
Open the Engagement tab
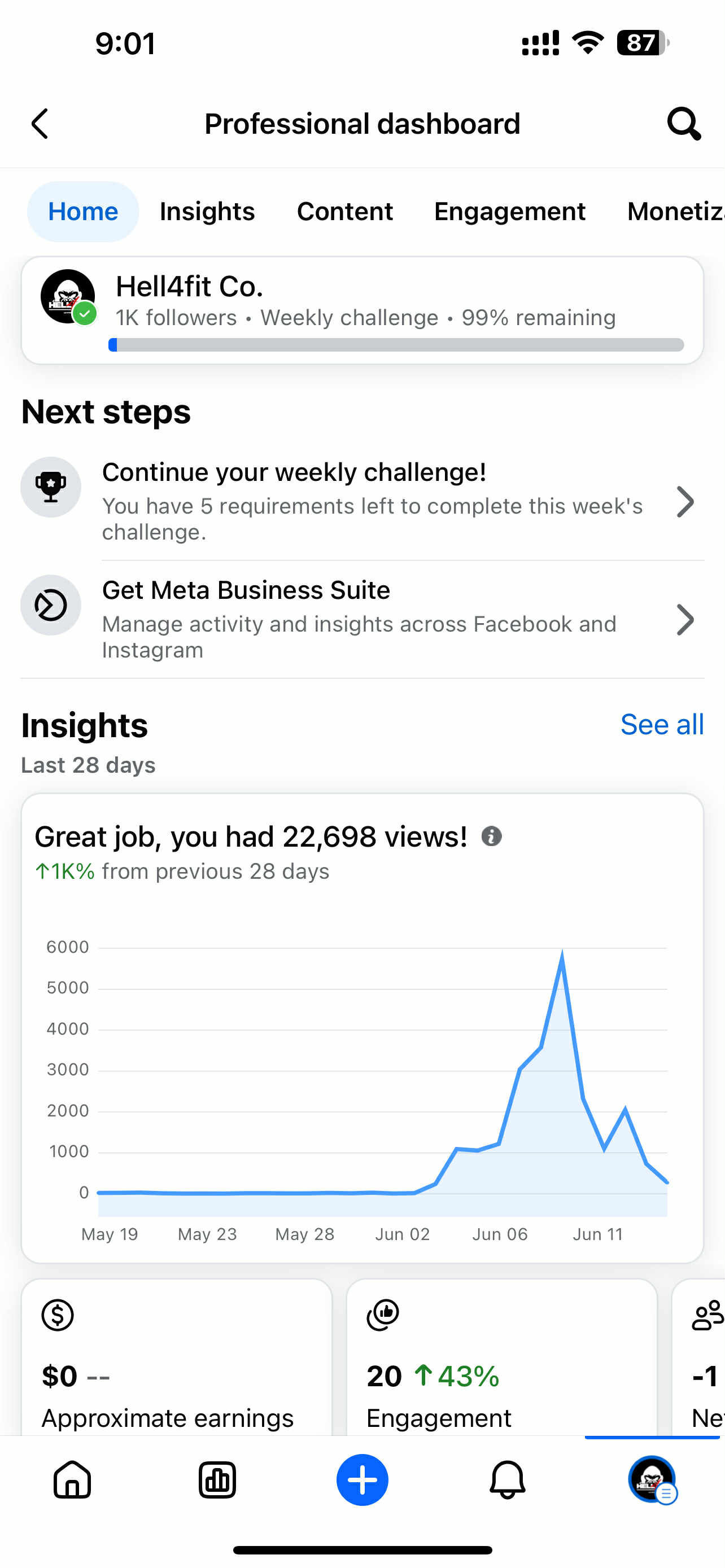509,211
